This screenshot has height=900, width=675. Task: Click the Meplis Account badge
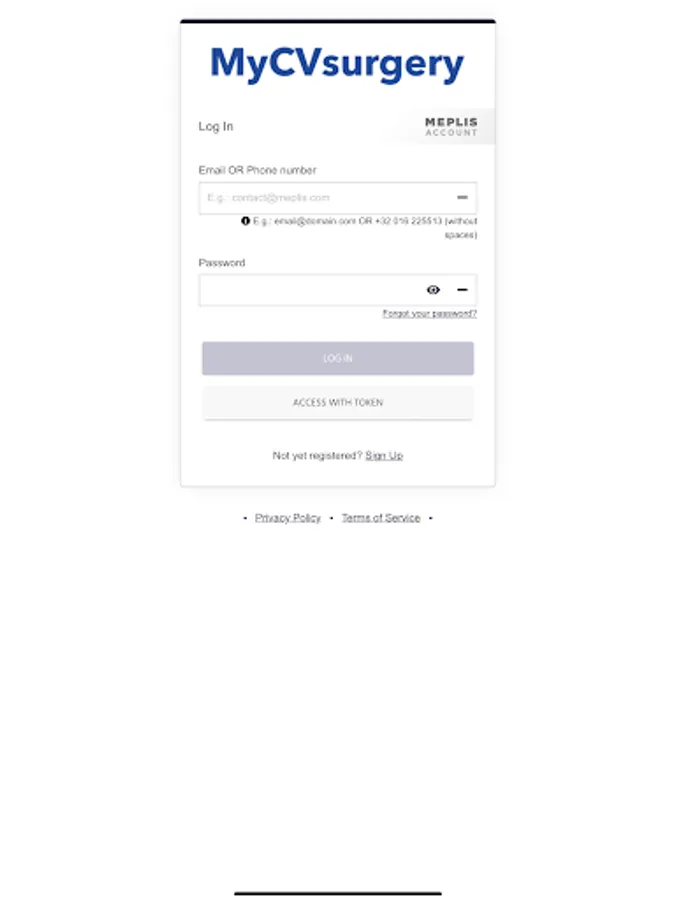point(451,126)
